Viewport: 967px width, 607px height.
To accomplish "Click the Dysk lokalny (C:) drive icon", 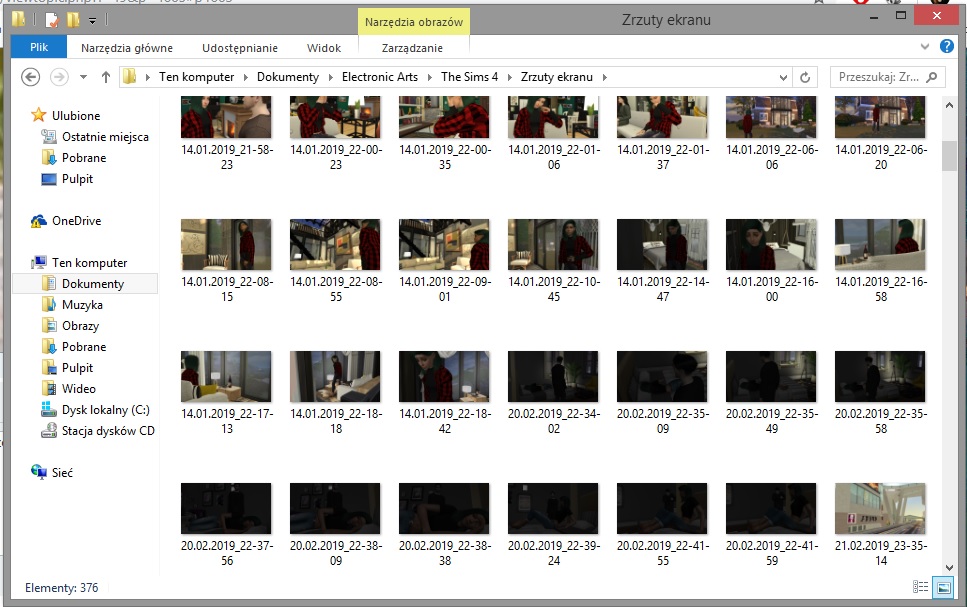I will click(x=49, y=409).
